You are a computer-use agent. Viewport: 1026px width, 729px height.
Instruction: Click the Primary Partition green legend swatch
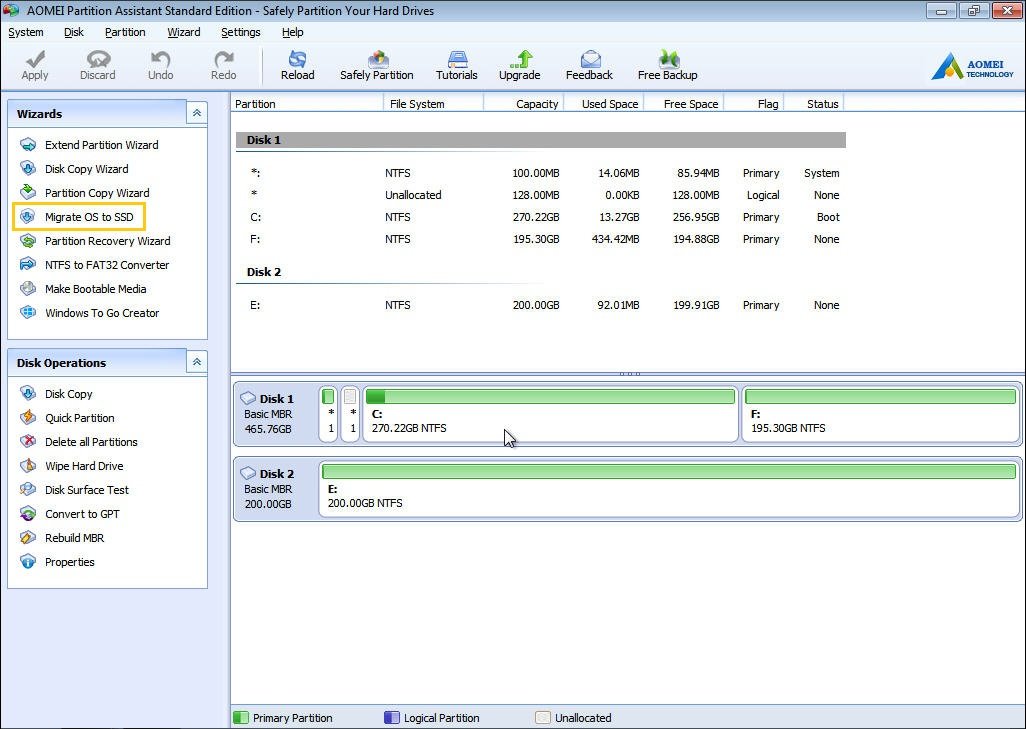[241, 718]
